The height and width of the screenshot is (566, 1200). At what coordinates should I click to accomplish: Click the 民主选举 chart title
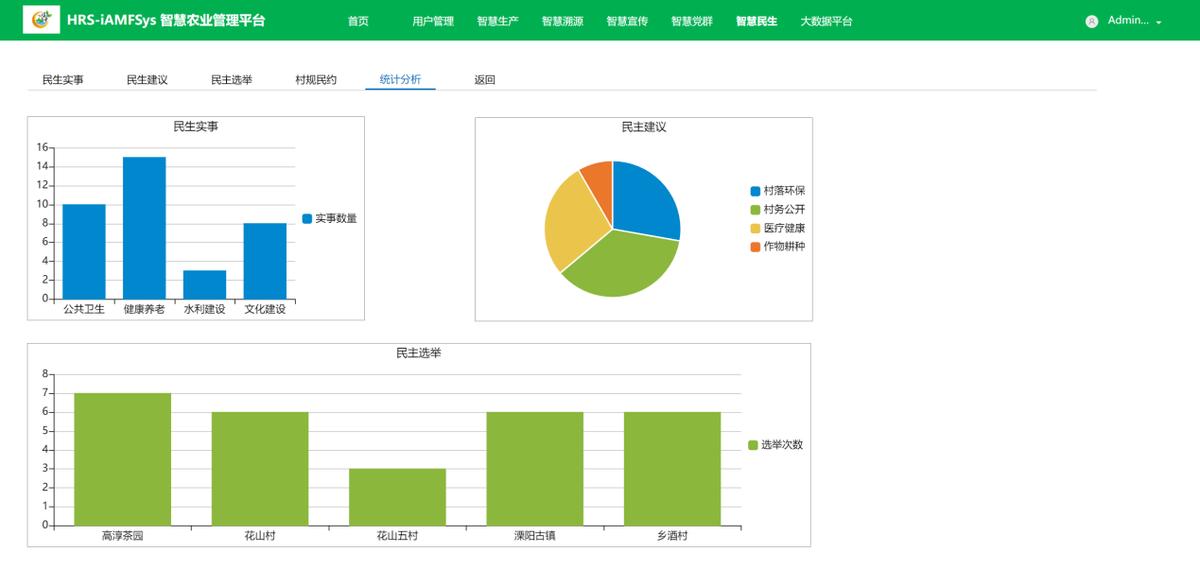[418, 353]
